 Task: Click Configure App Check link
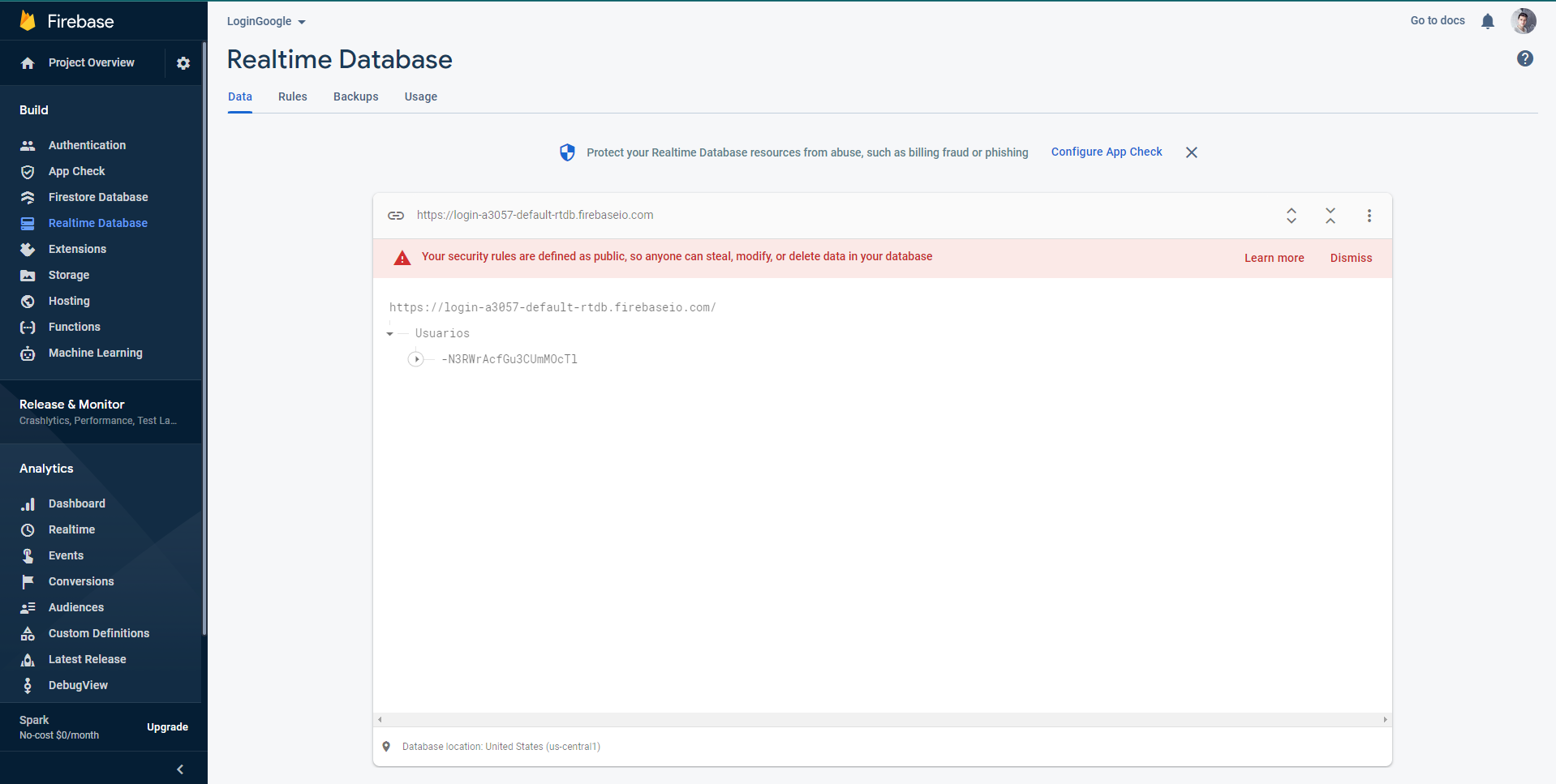1107,152
